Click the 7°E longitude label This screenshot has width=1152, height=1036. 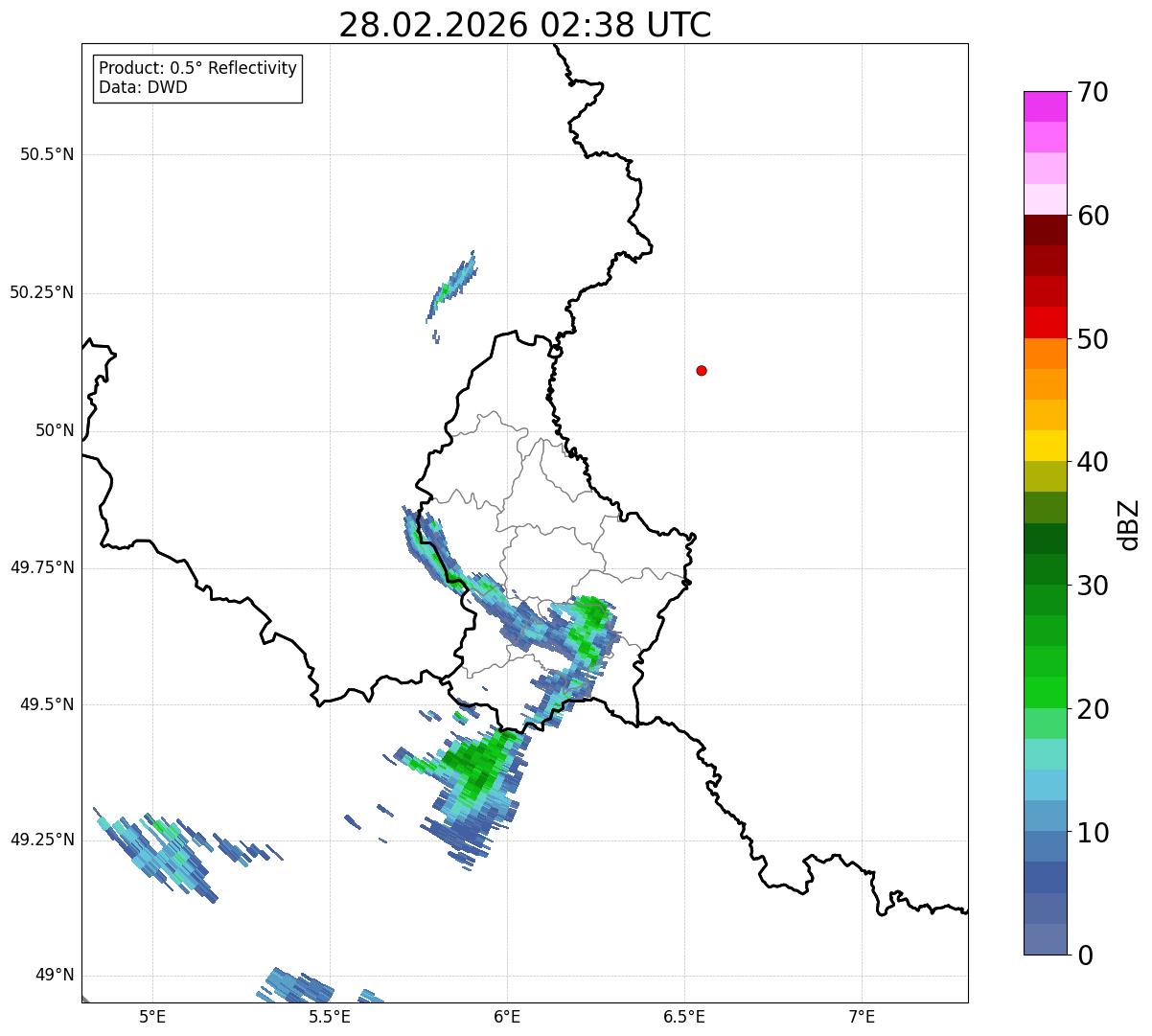tap(863, 1016)
